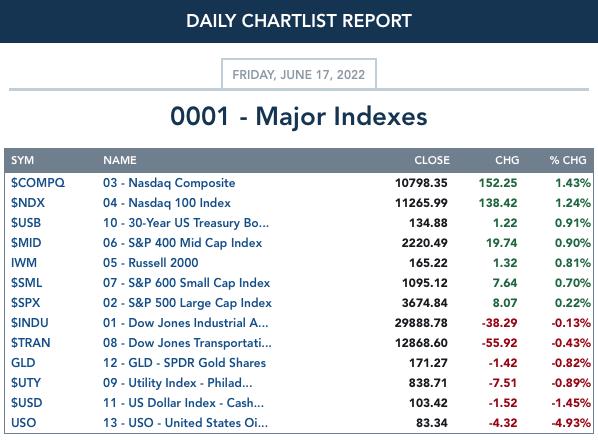Open 01 - Dow Jones Industrial link
This screenshot has width=598, height=440.
coord(185,323)
